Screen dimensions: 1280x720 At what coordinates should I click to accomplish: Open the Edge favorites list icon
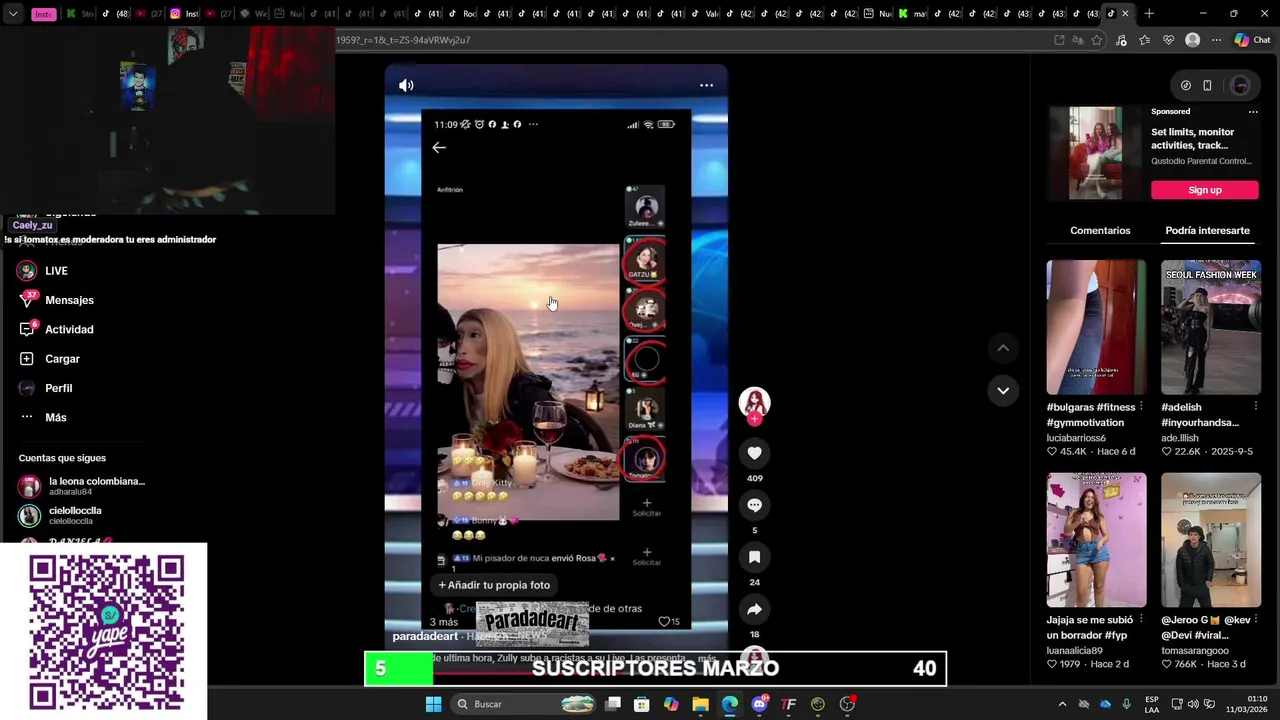pos(1144,40)
